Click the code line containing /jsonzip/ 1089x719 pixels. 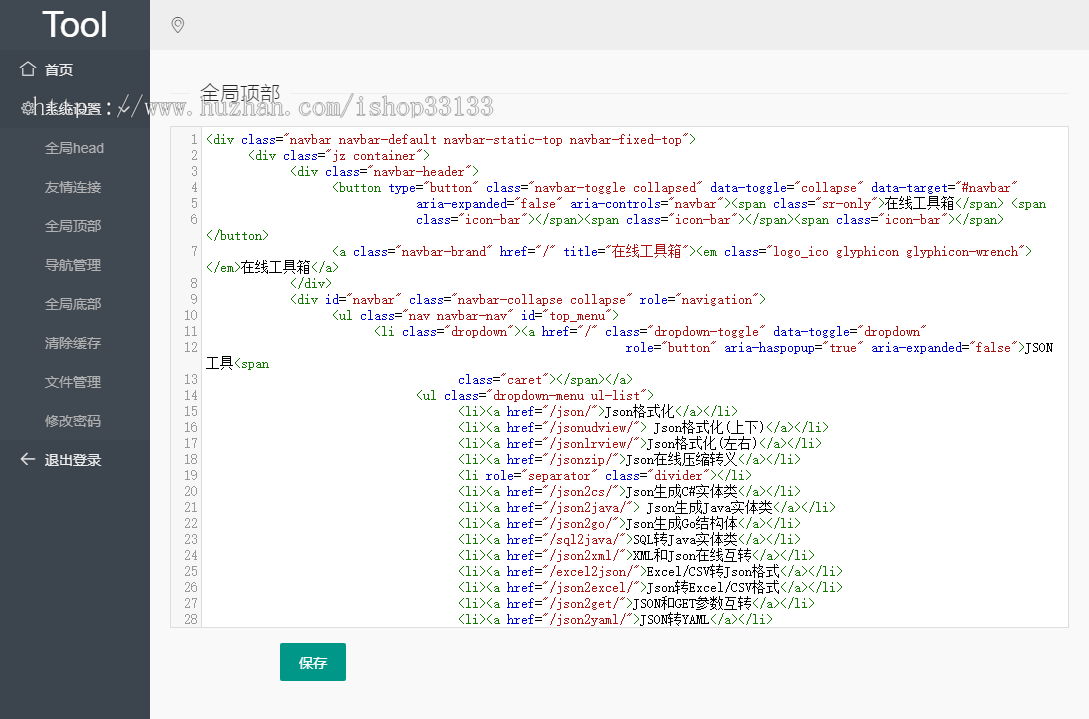[629, 459]
